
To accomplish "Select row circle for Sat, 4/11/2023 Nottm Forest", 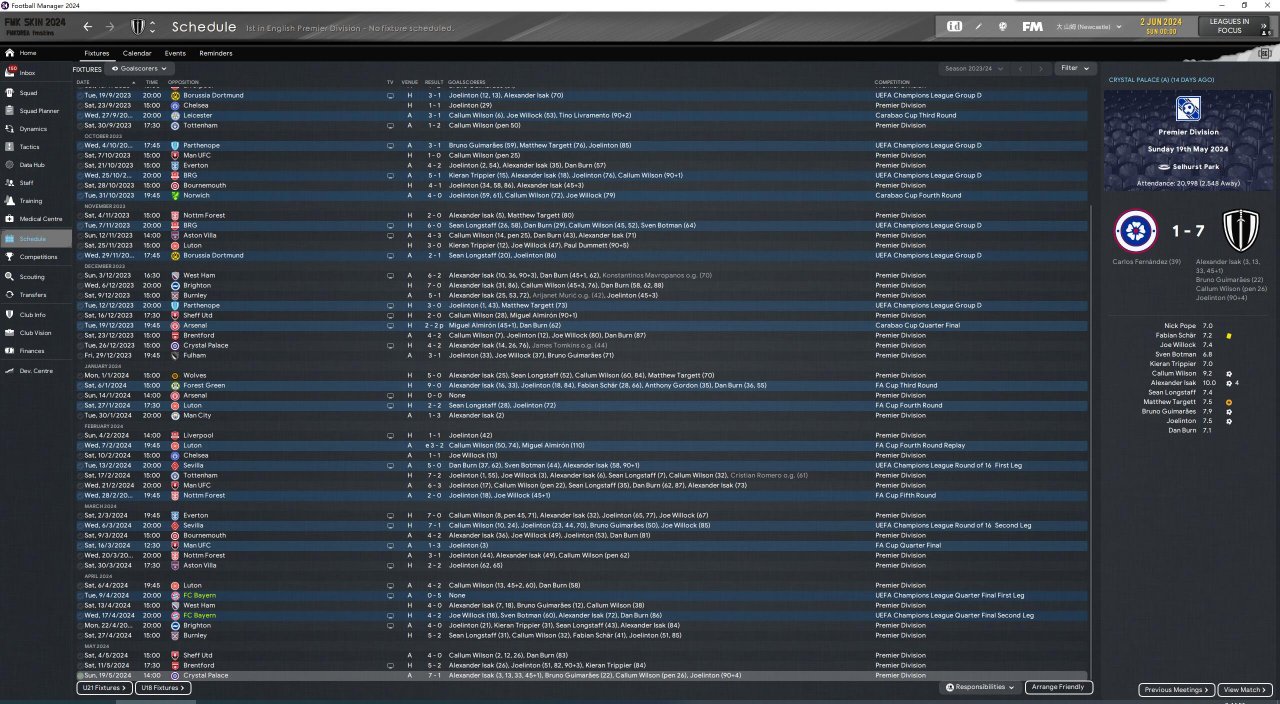I will 80,216.
